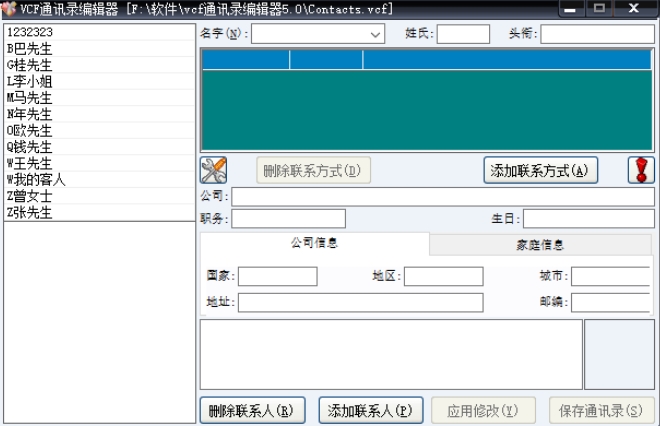This screenshot has width=660, height=426.
Task: Click the 删除联系人(R) button
Action: pyautogui.click(x=253, y=410)
